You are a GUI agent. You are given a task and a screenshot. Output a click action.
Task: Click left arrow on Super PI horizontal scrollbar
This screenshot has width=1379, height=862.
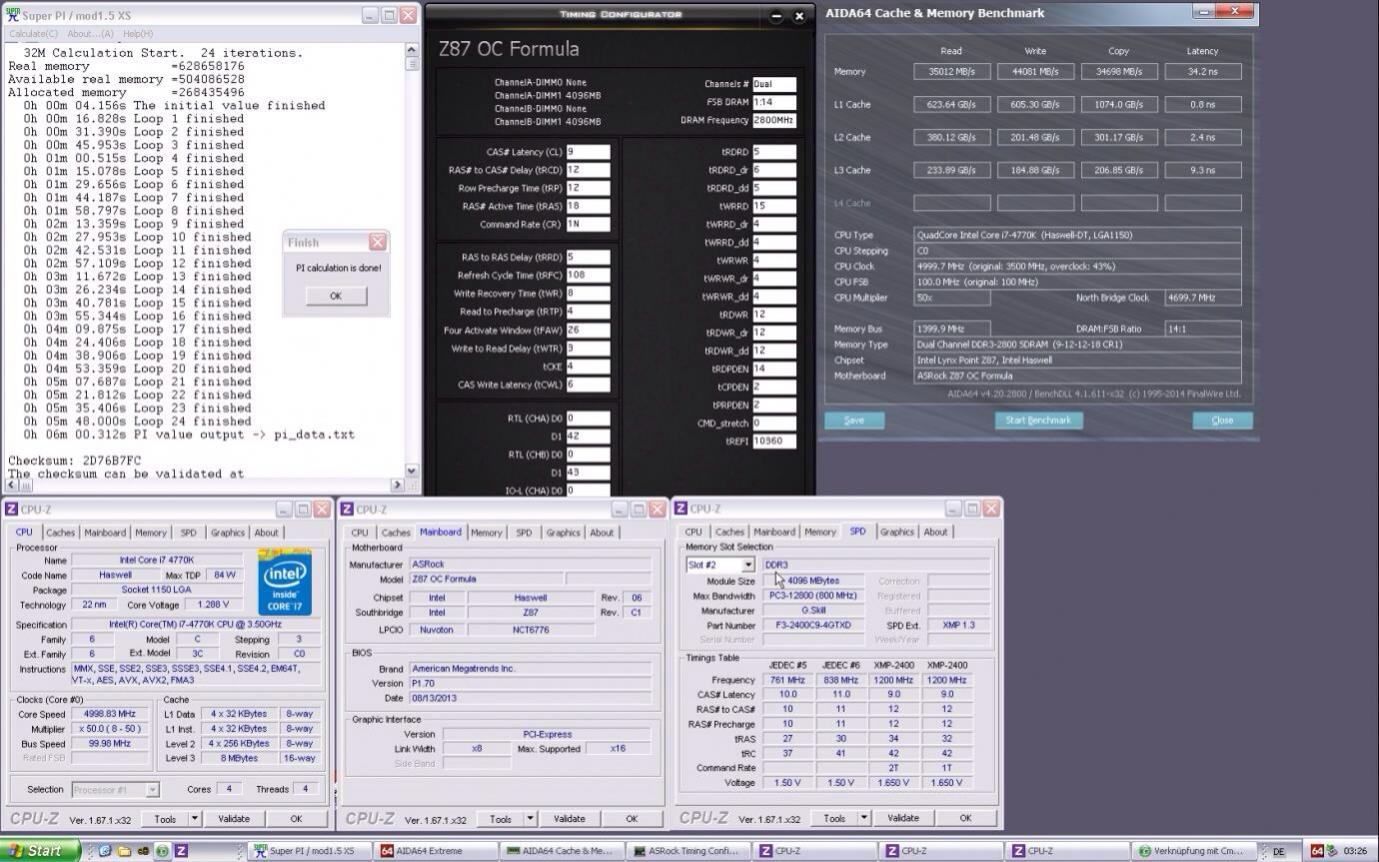pos(11,485)
